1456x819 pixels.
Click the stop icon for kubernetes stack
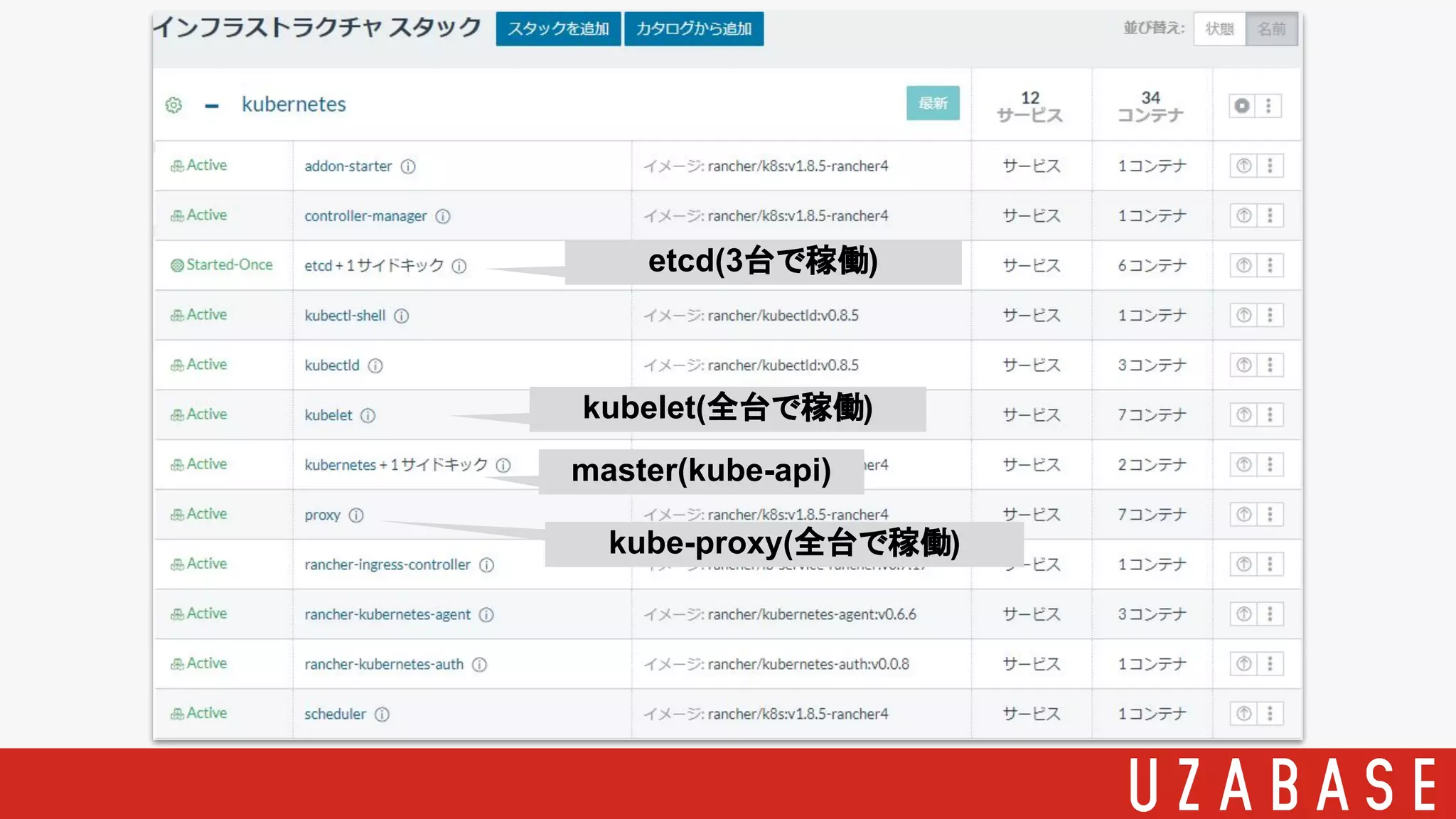coord(1242,106)
